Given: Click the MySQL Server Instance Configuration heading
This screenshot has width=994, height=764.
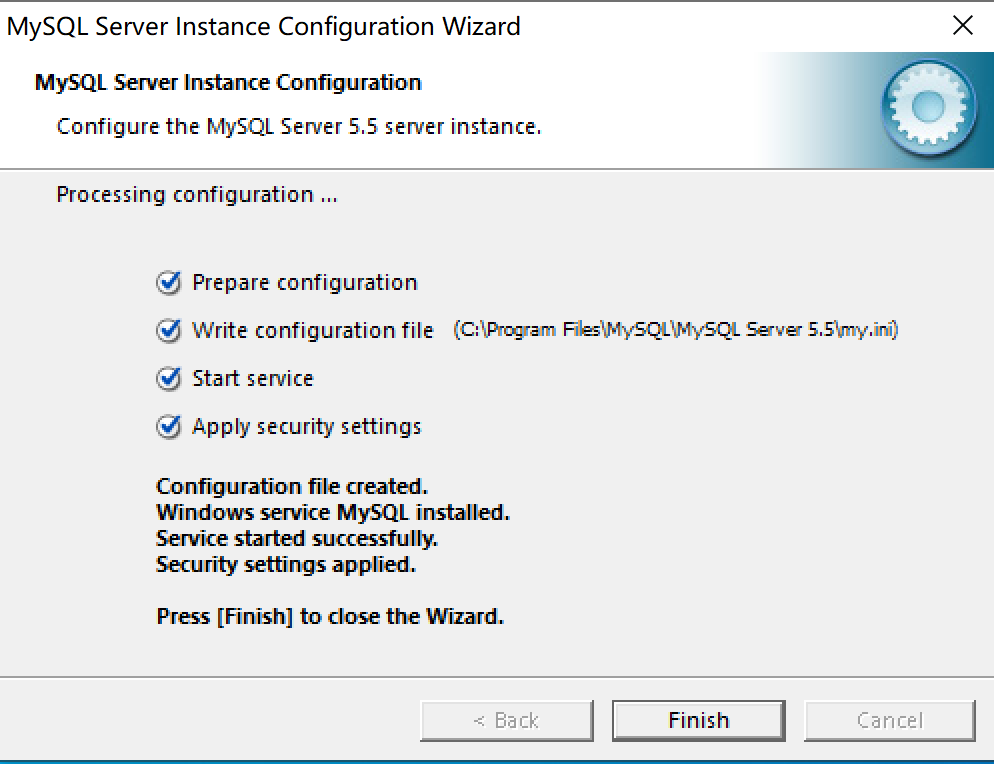Looking at the screenshot, I should 228,82.
